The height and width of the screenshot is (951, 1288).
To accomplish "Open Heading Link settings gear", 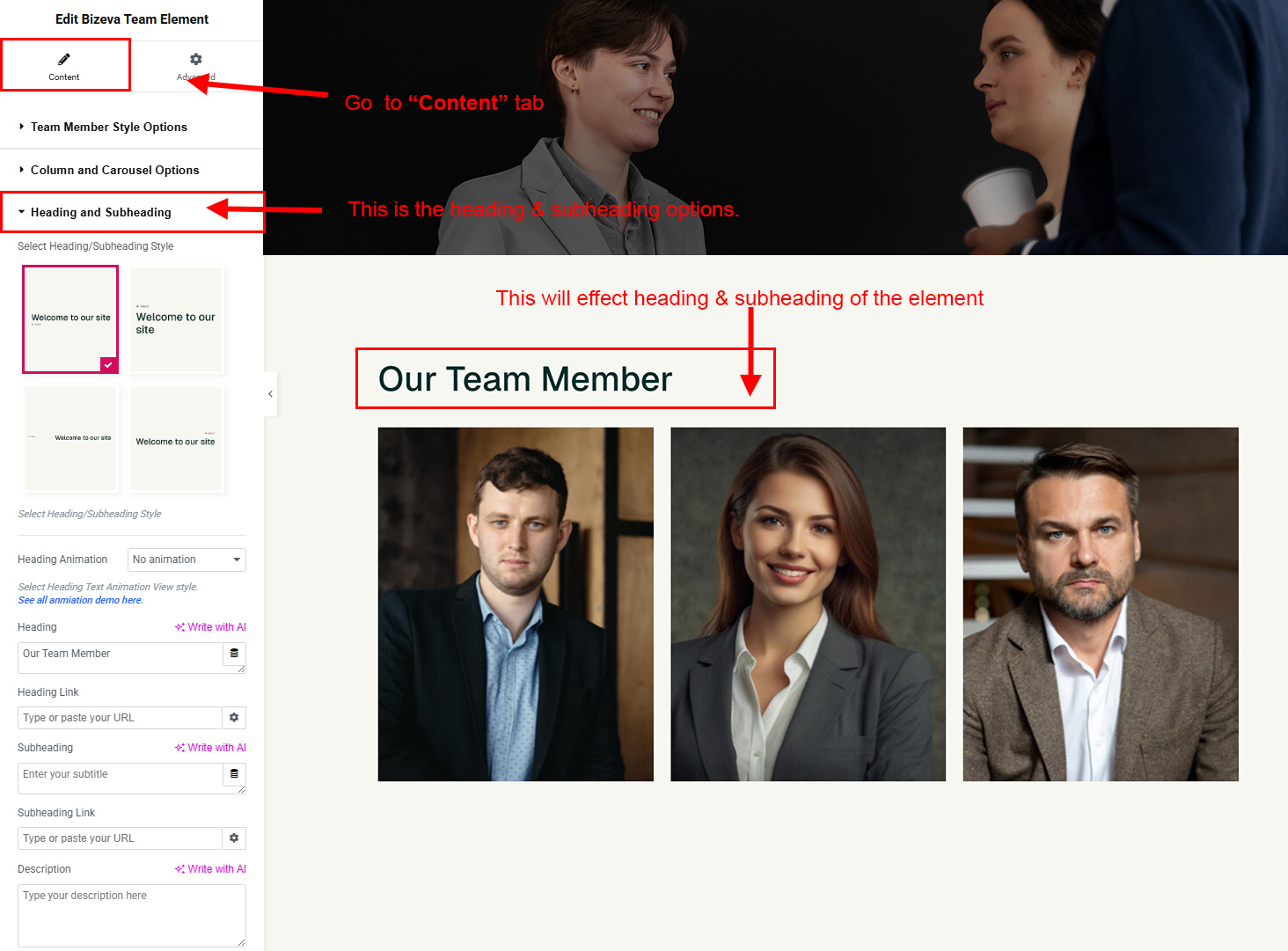I will [x=234, y=718].
